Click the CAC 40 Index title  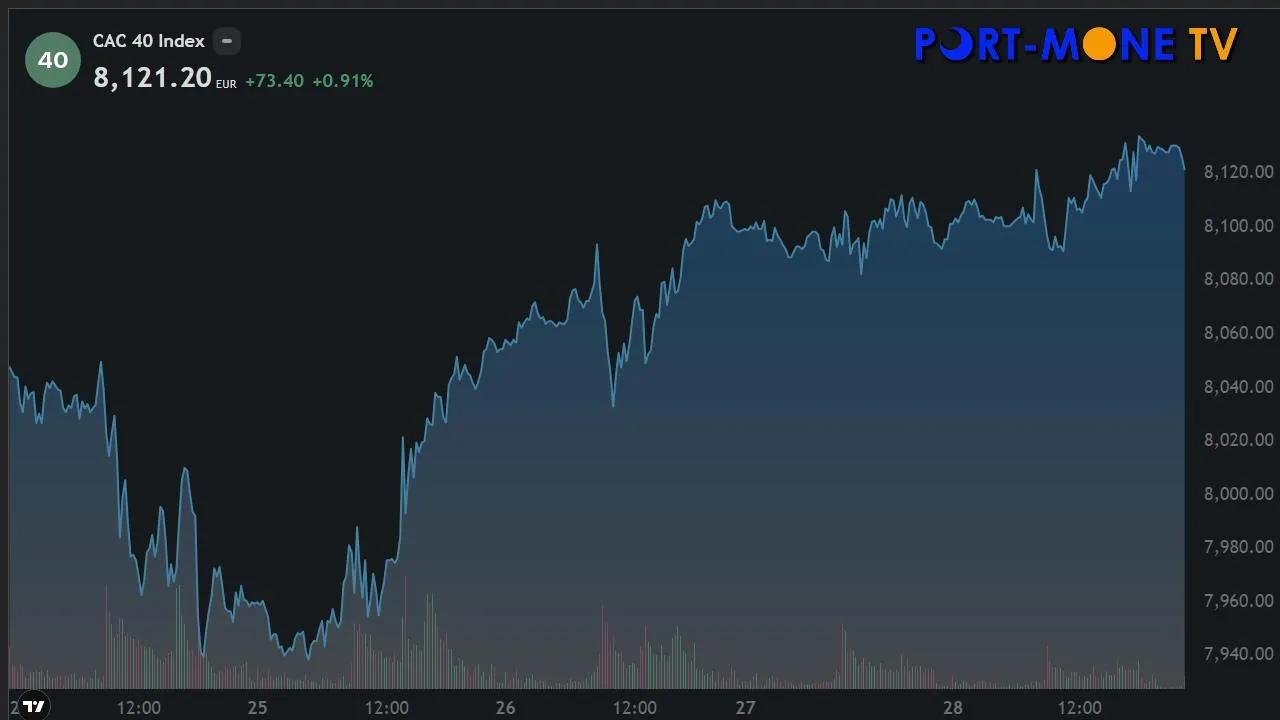[149, 41]
